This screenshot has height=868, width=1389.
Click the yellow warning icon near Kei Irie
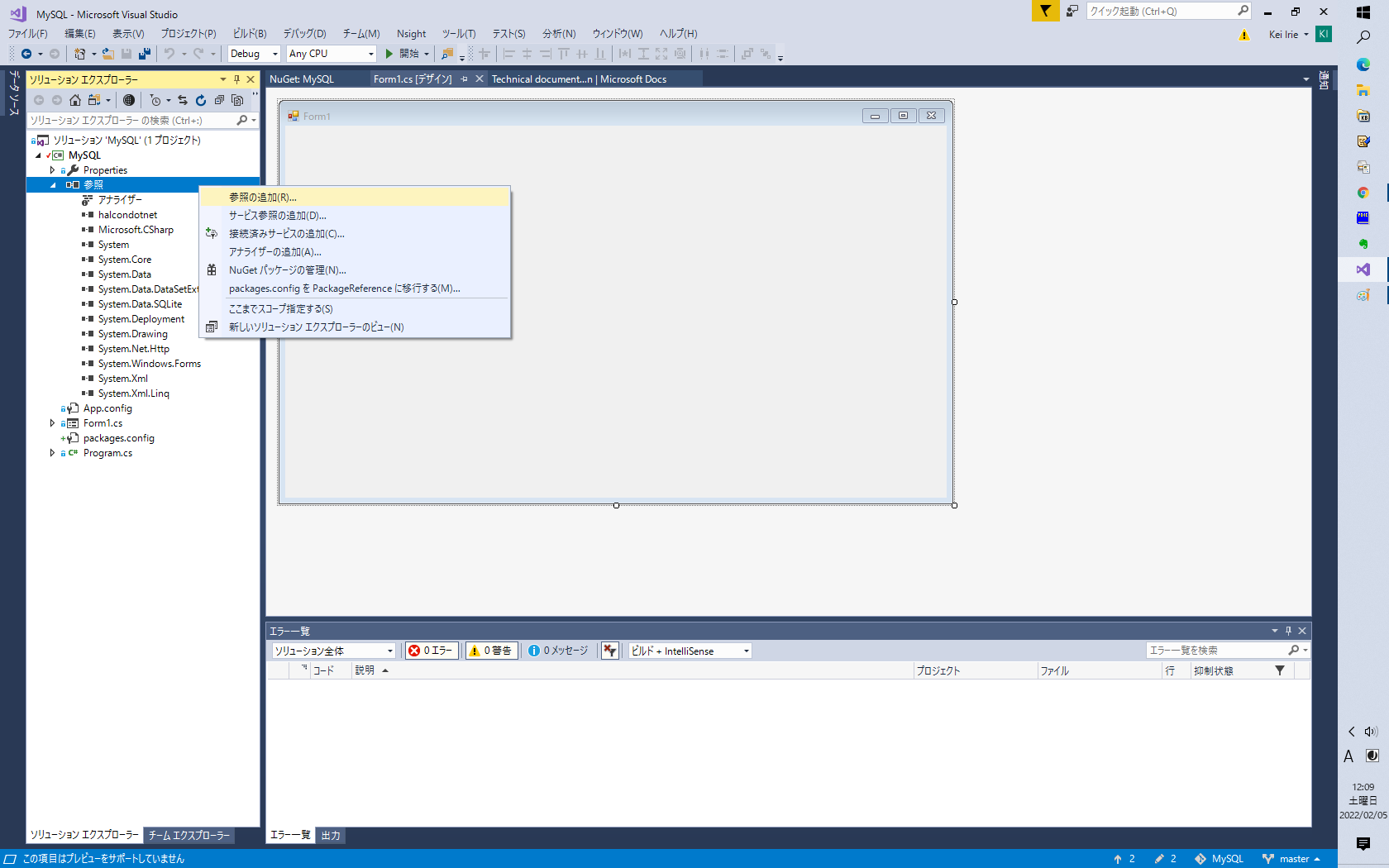pos(1244,35)
